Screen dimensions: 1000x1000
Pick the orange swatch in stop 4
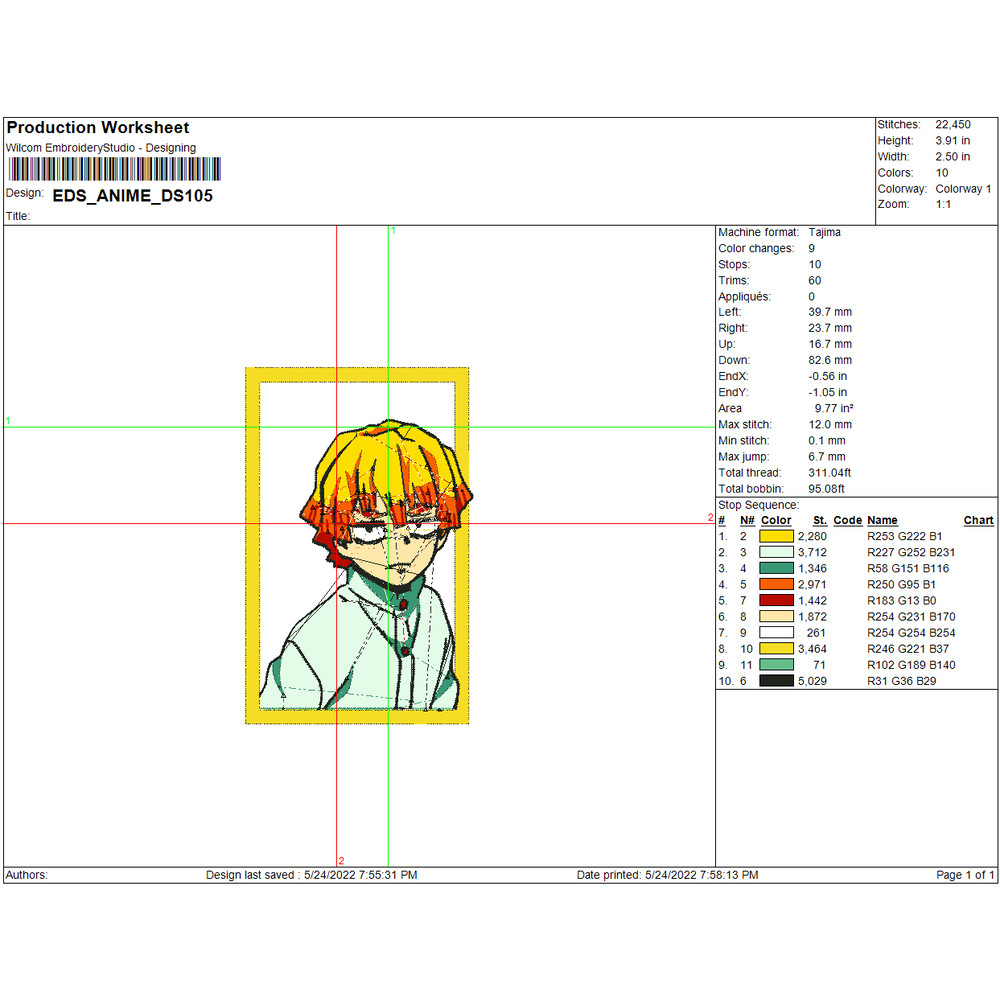click(x=776, y=585)
